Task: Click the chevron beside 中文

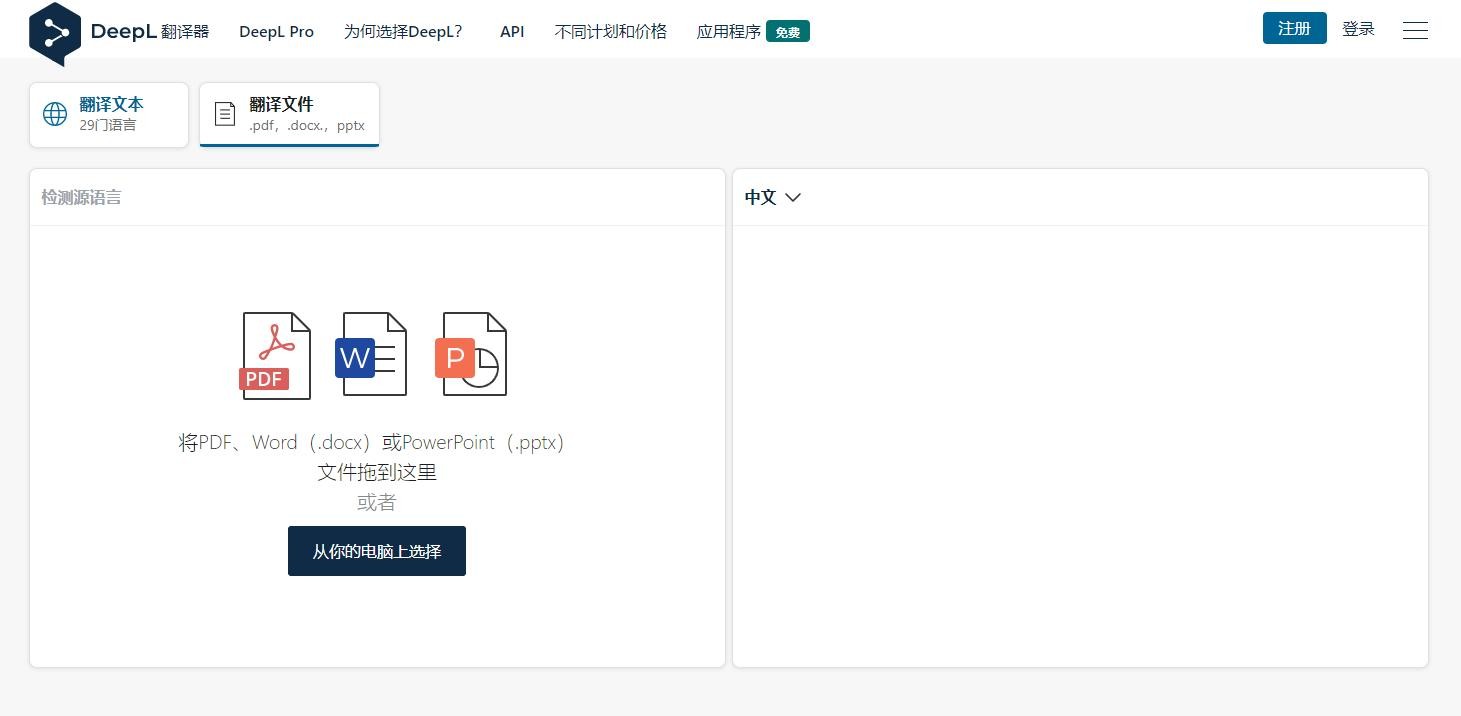Action: click(793, 197)
